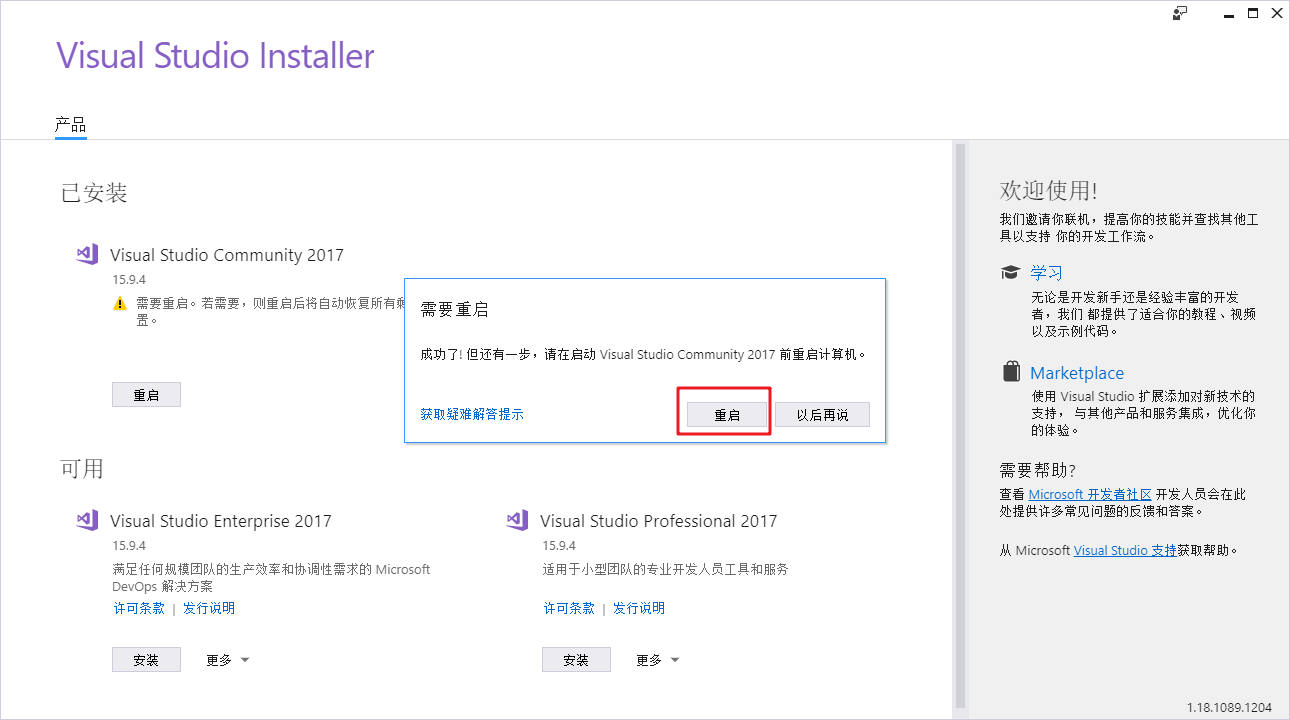
Task: Select the 产品 tab
Action: point(70,125)
